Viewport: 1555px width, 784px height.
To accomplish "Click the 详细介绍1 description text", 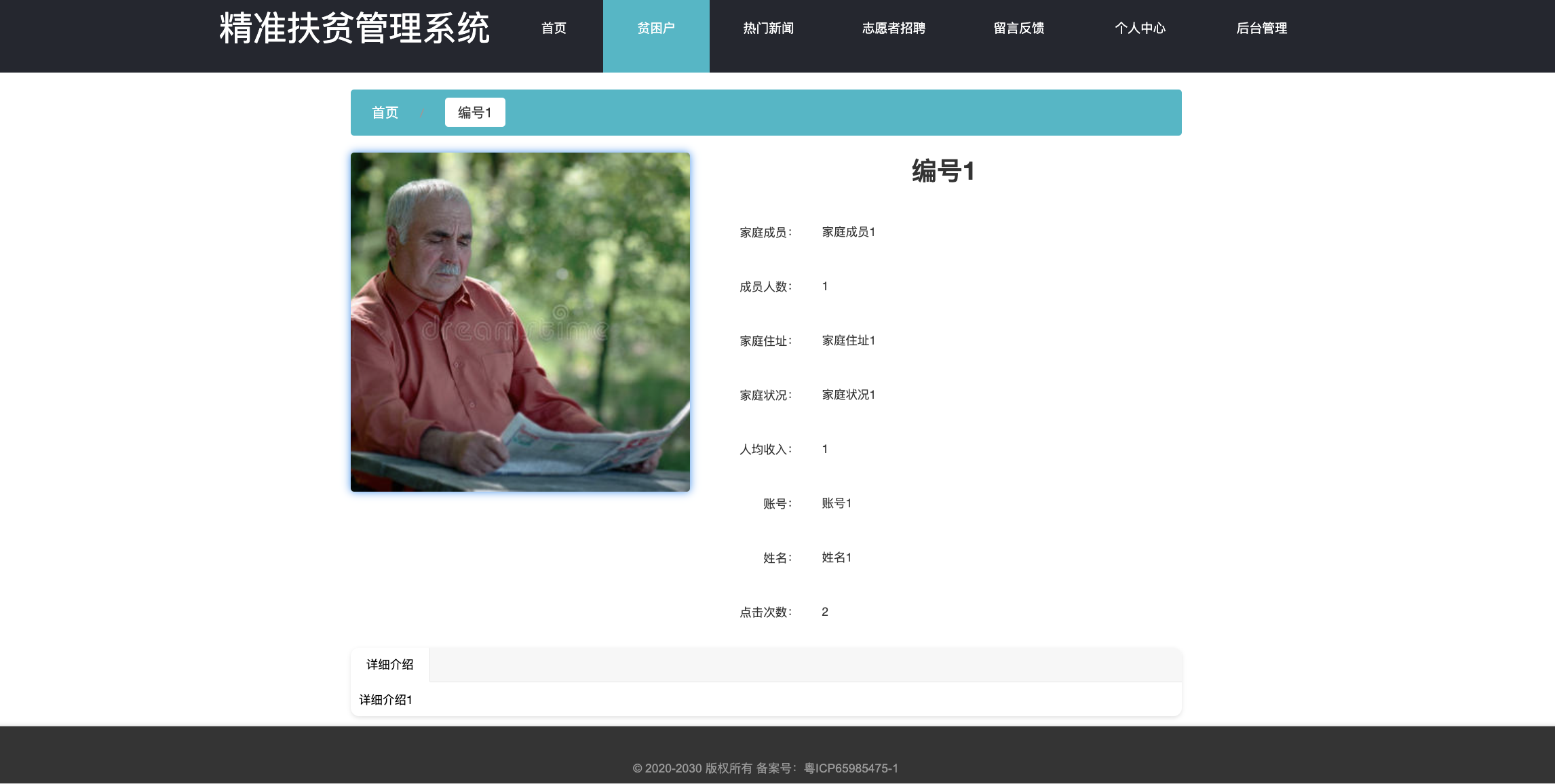I will click(385, 700).
